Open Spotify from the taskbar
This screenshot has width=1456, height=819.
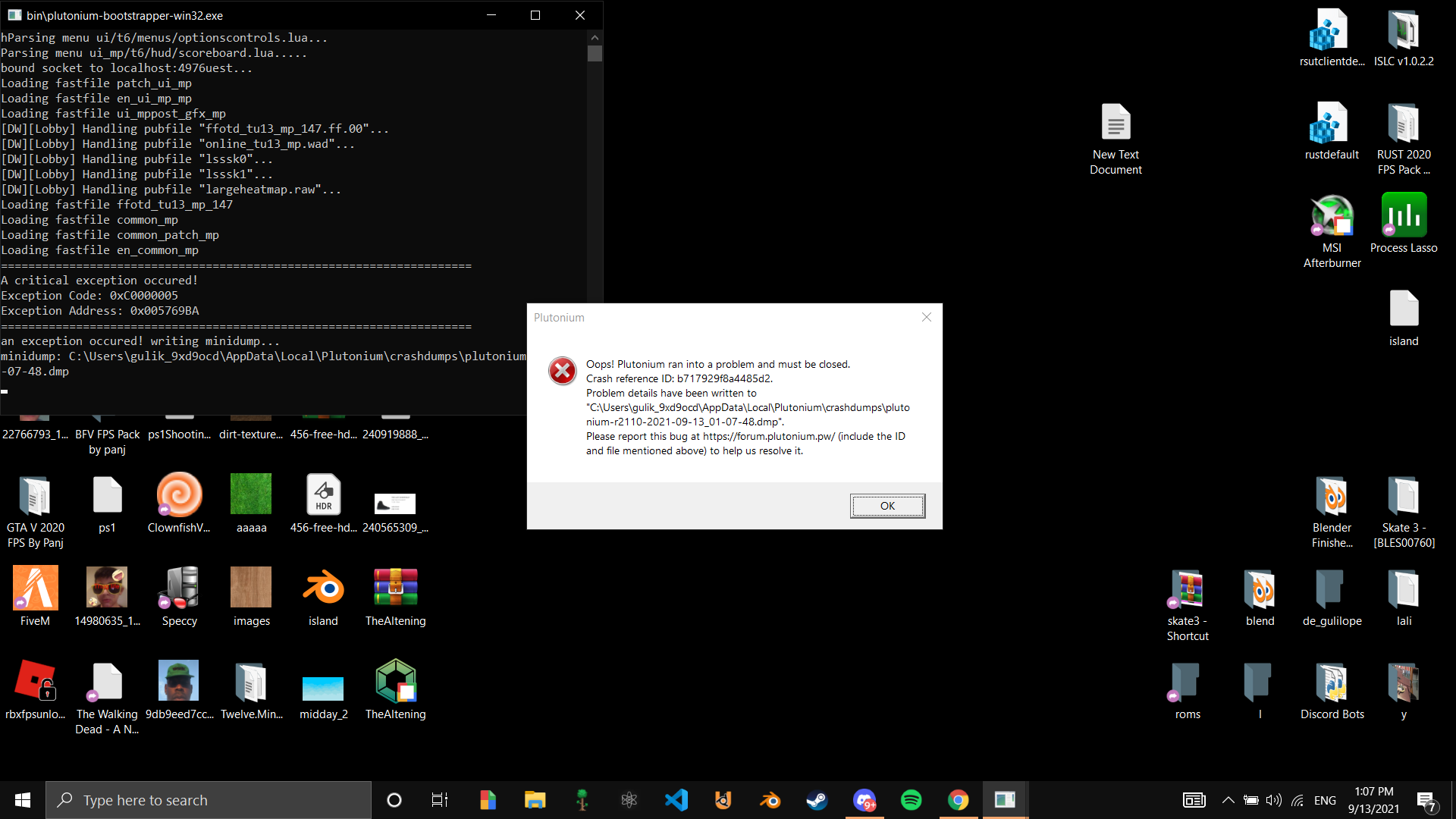pyautogui.click(x=911, y=800)
